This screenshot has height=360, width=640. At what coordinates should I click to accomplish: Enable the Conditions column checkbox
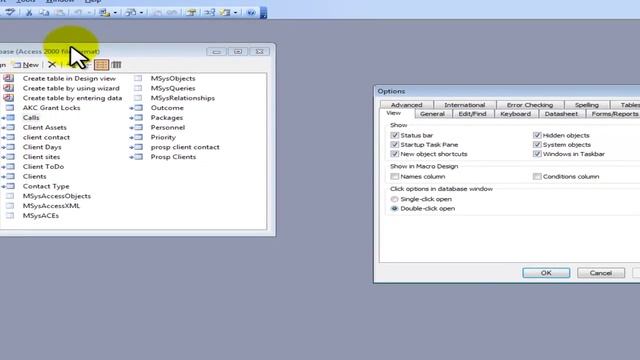tap(537, 176)
